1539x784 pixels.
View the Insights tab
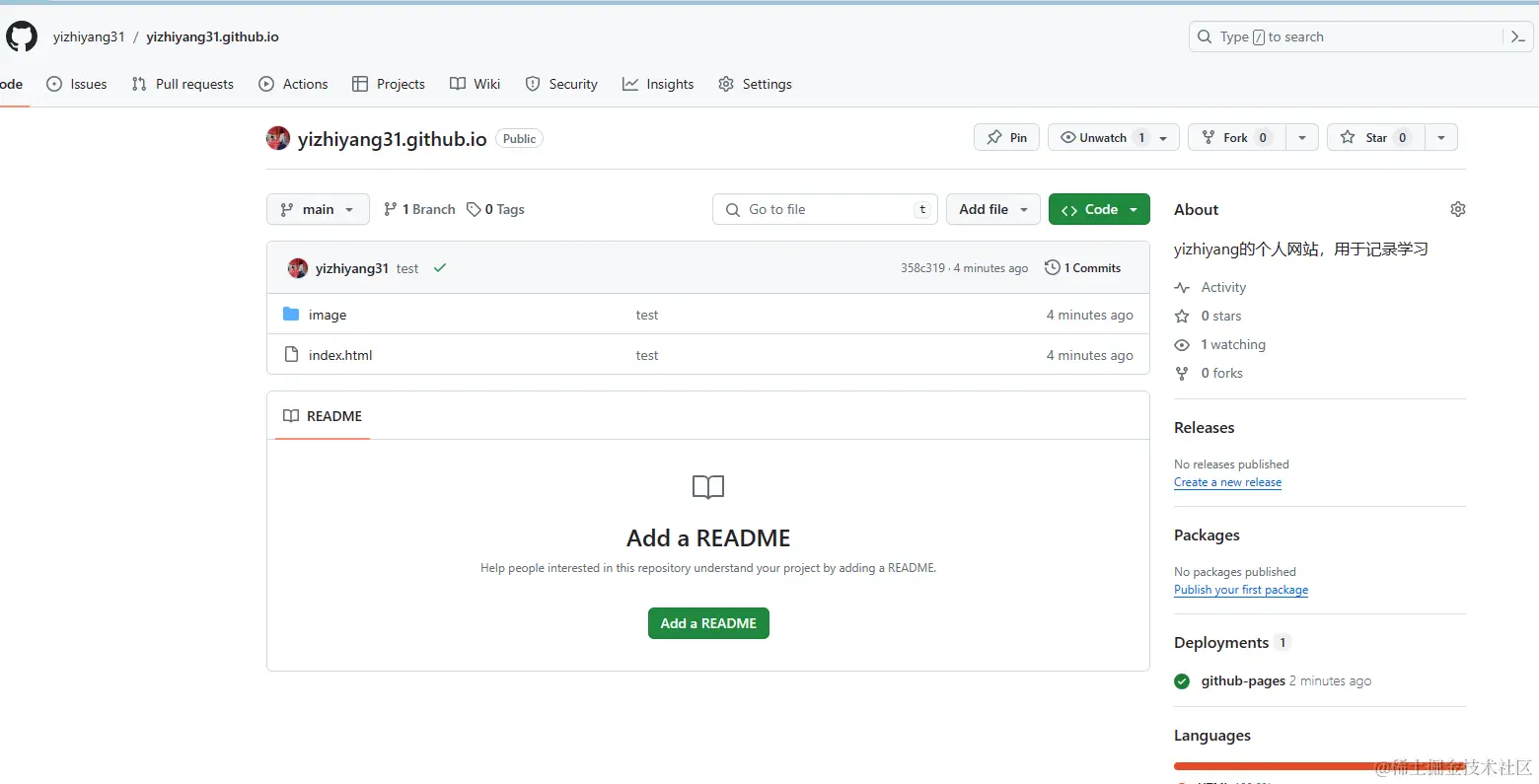point(658,84)
